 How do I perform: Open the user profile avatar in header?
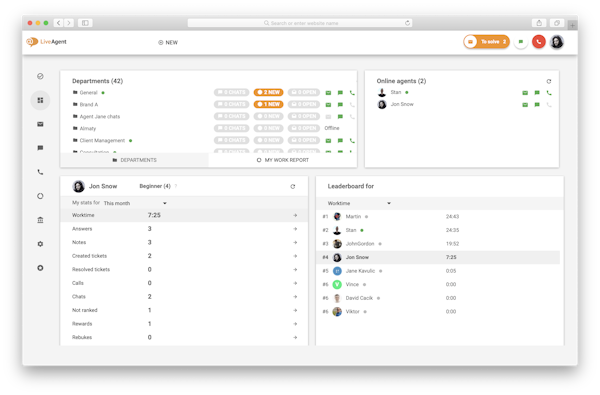click(557, 42)
